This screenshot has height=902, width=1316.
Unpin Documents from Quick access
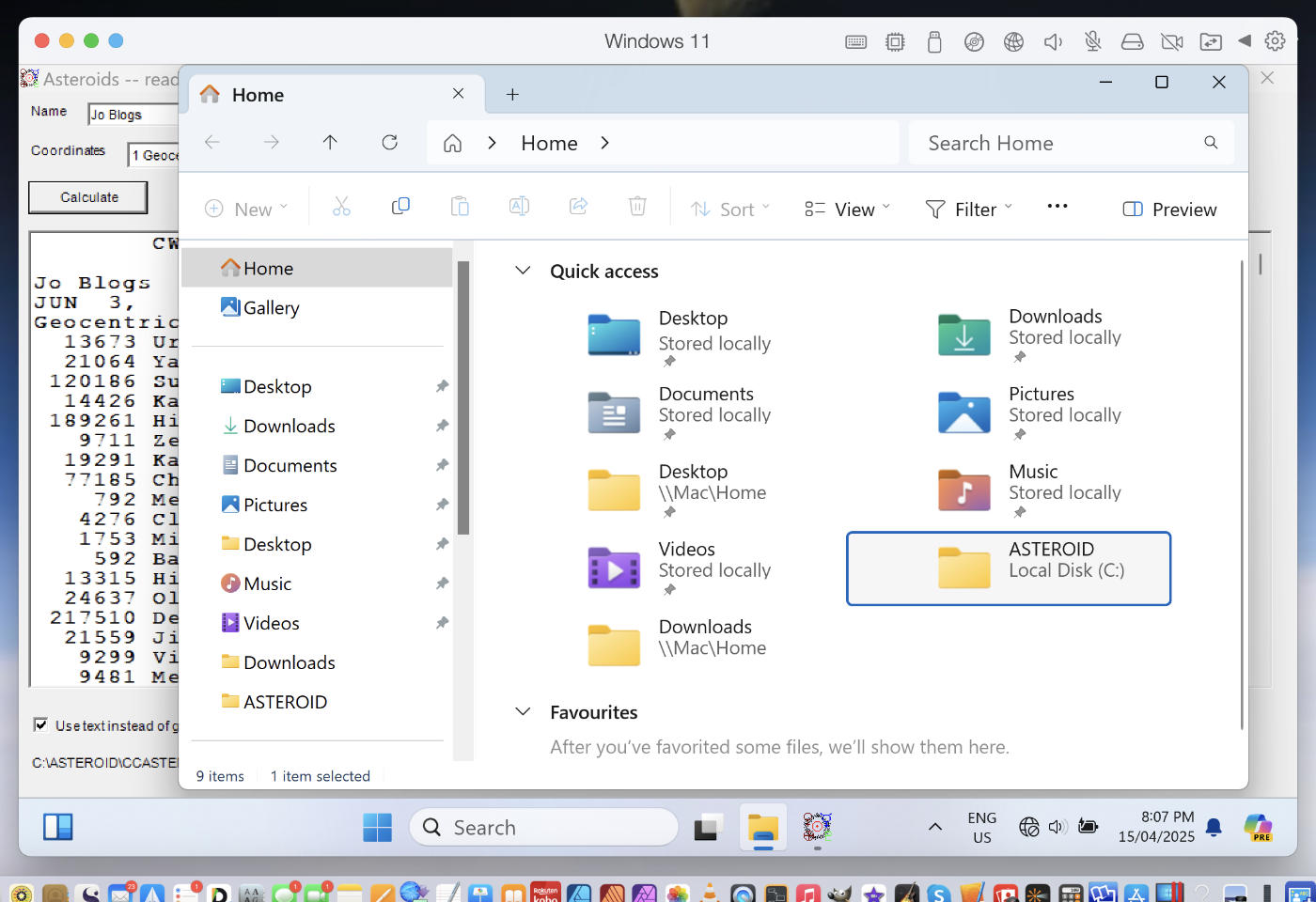[442, 465]
